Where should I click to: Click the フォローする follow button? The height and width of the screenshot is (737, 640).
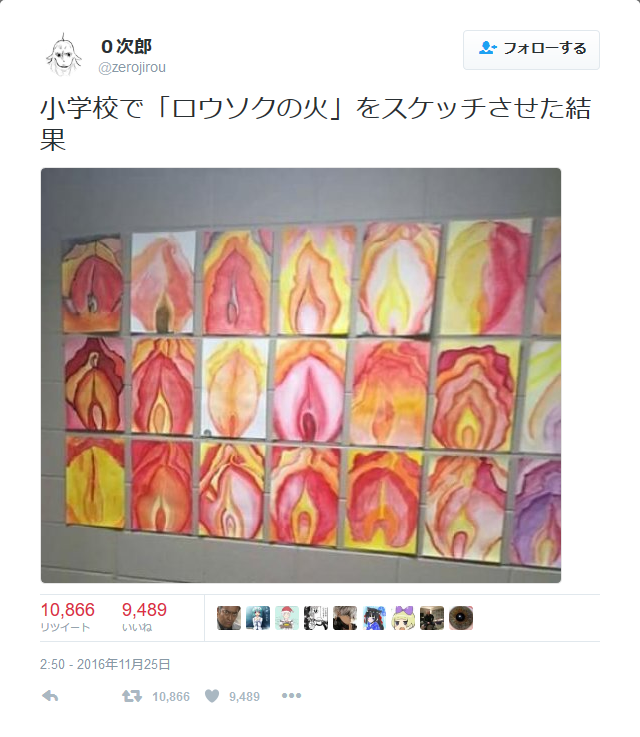[x=531, y=50]
